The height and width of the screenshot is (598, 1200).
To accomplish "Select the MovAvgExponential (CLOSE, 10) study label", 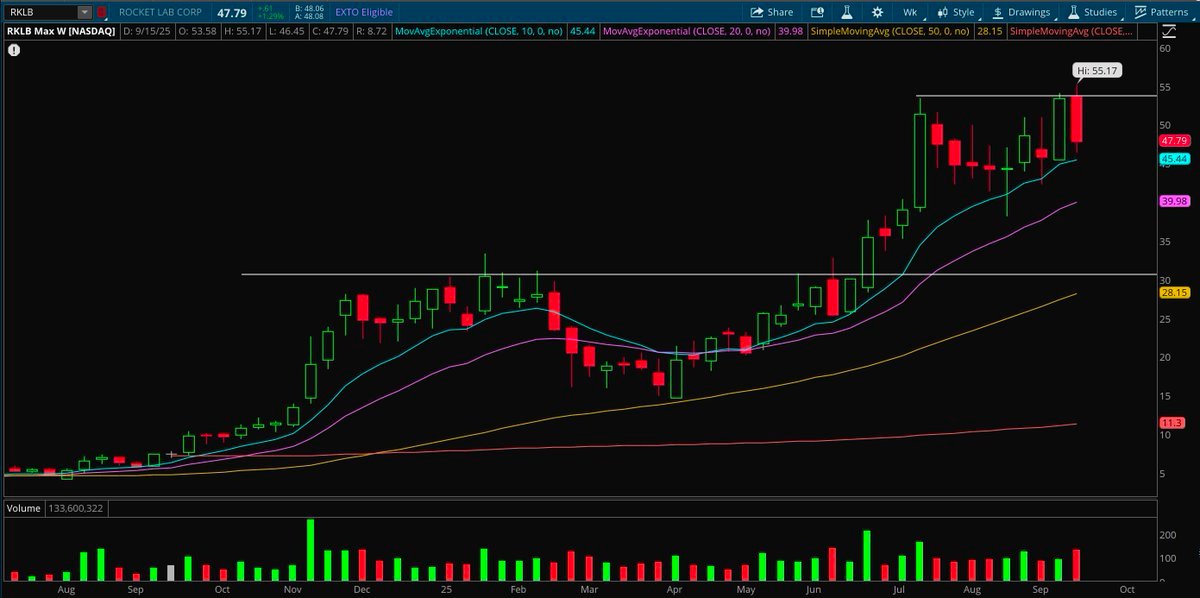I will (478, 31).
